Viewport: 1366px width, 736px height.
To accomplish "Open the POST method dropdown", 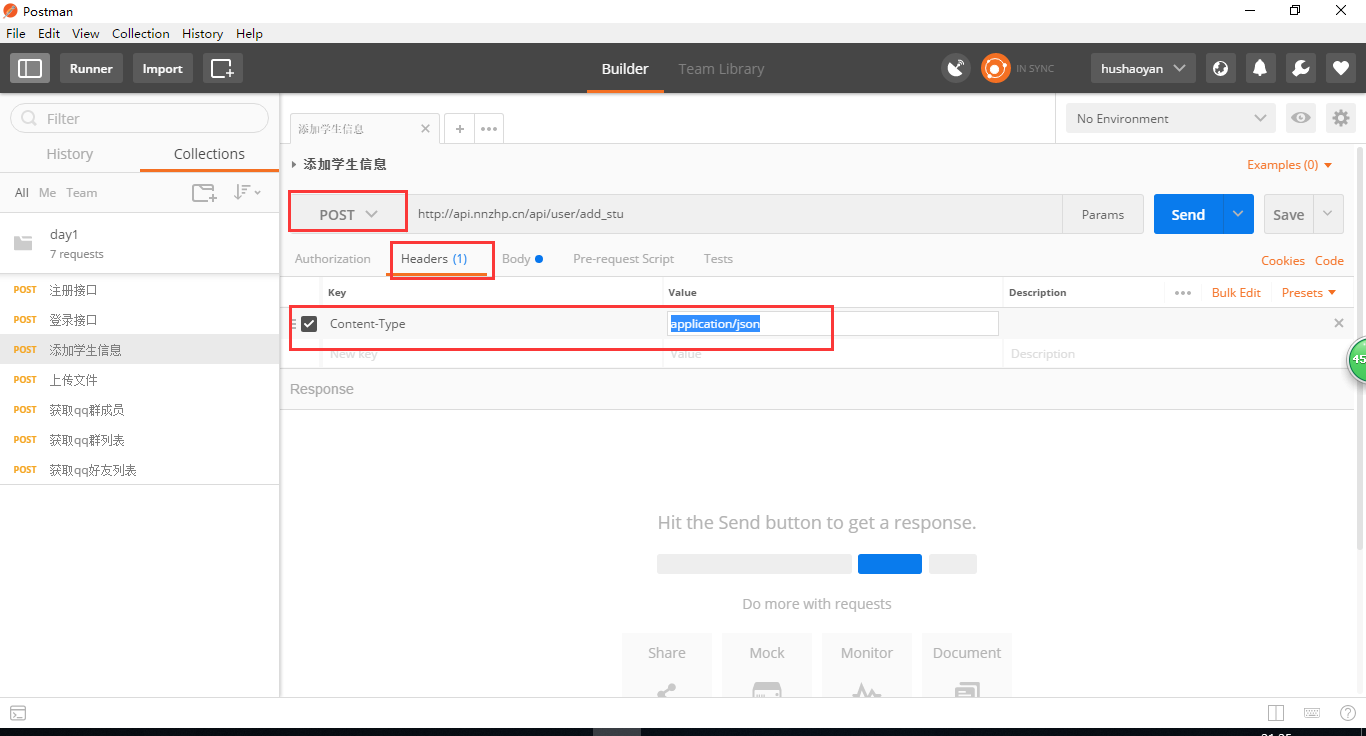I will pyautogui.click(x=348, y=214).
